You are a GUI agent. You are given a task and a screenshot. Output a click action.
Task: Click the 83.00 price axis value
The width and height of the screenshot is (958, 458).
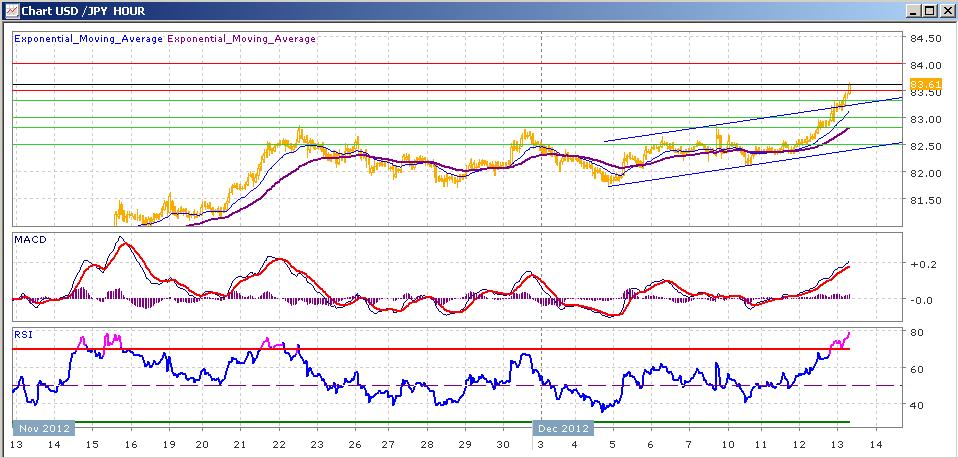[x=925, y=118]
